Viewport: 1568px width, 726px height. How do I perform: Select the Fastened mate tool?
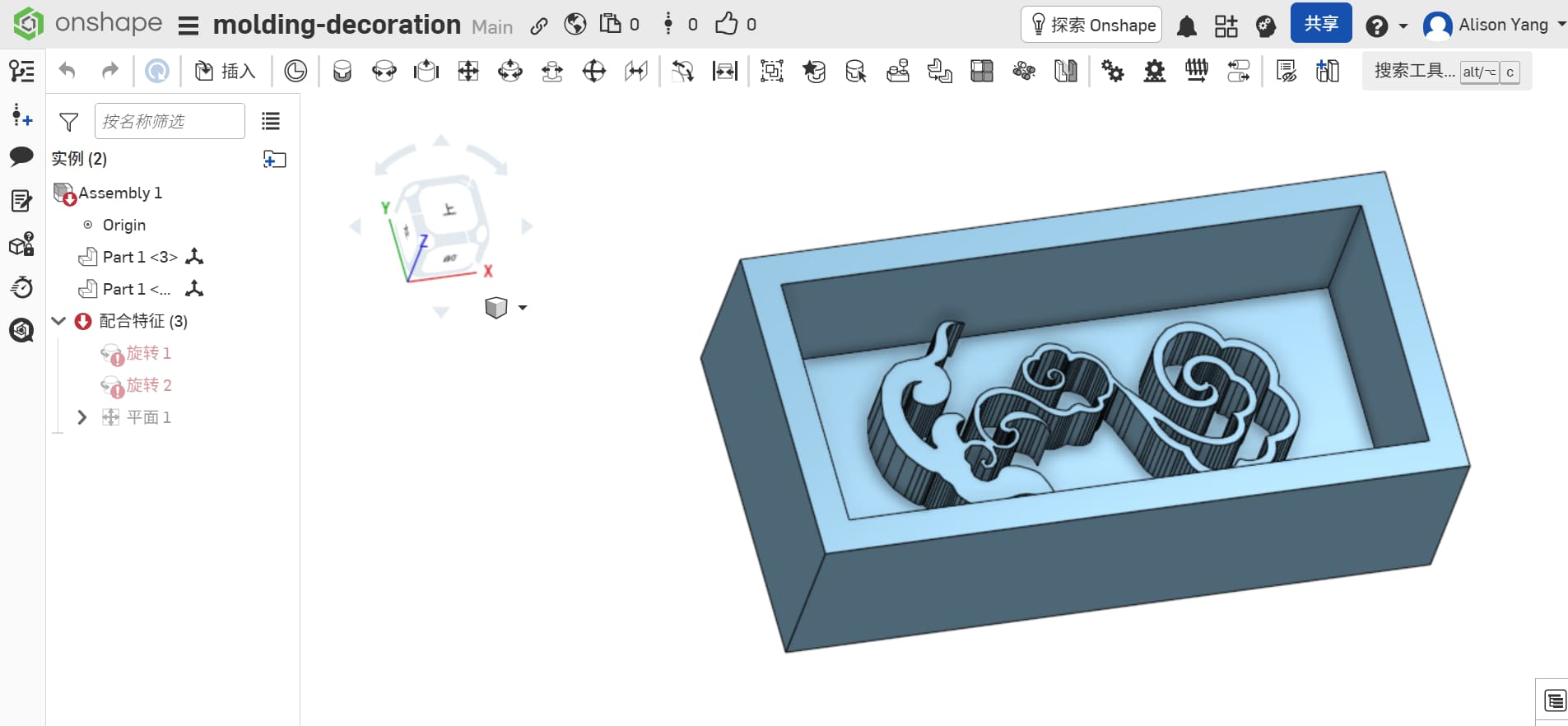[342, 72]
